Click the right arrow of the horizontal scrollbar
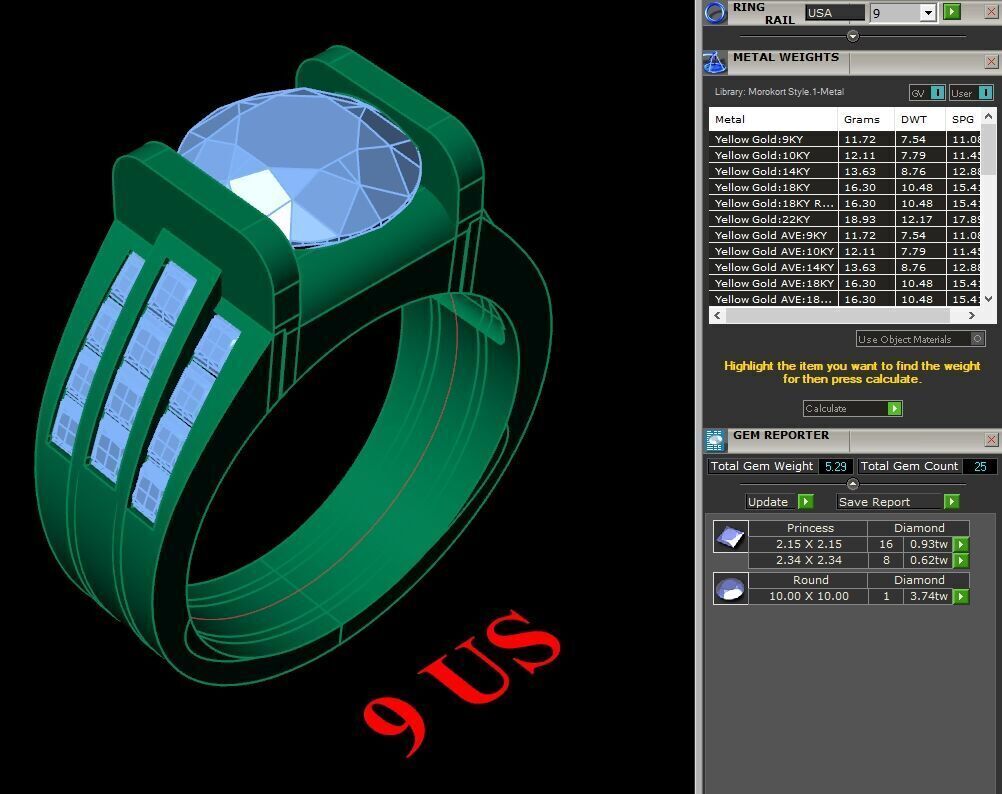Viewport: 1002px width, 794px height. coord(972,316)
